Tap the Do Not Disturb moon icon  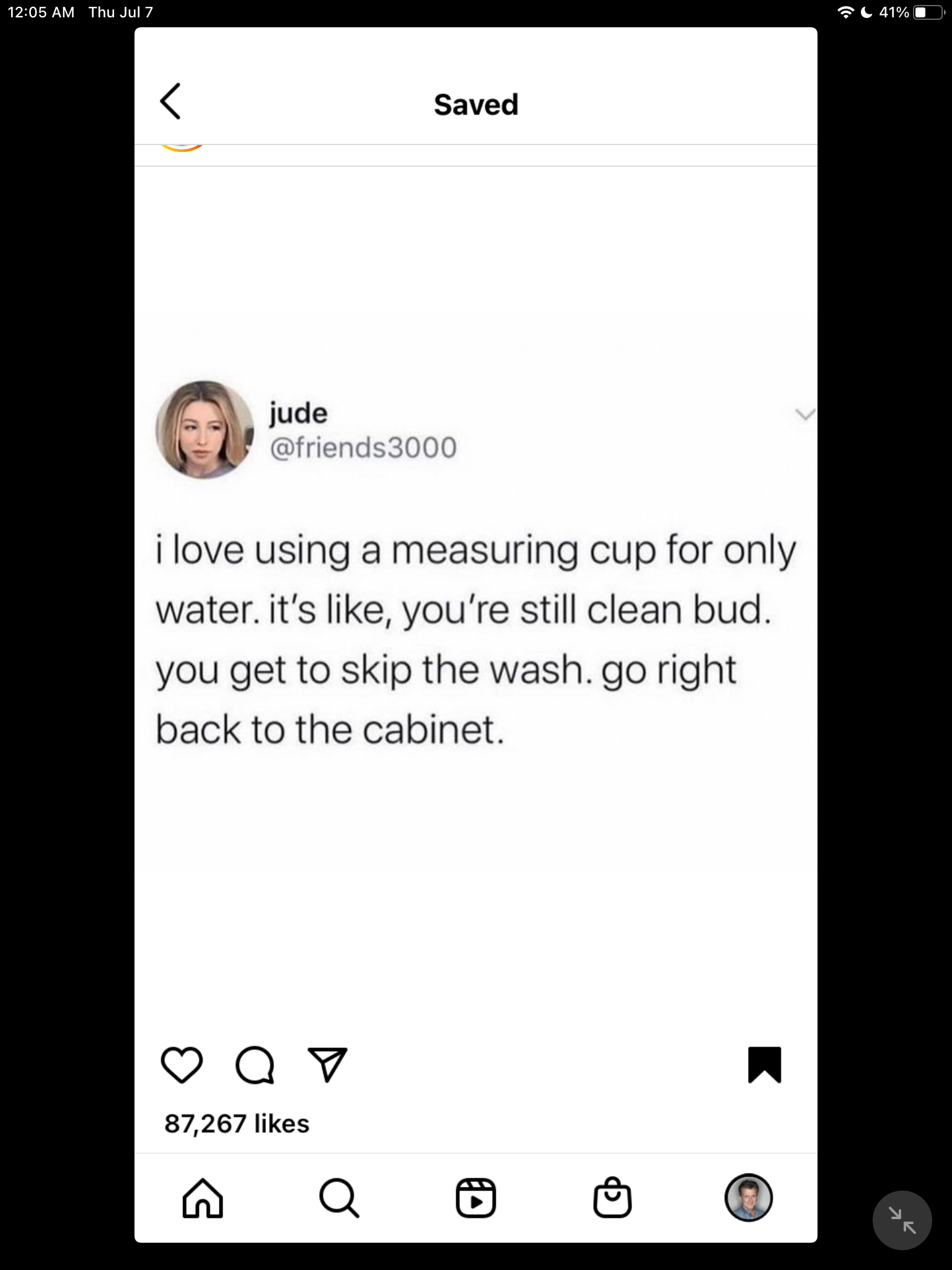tap(866, 12)
